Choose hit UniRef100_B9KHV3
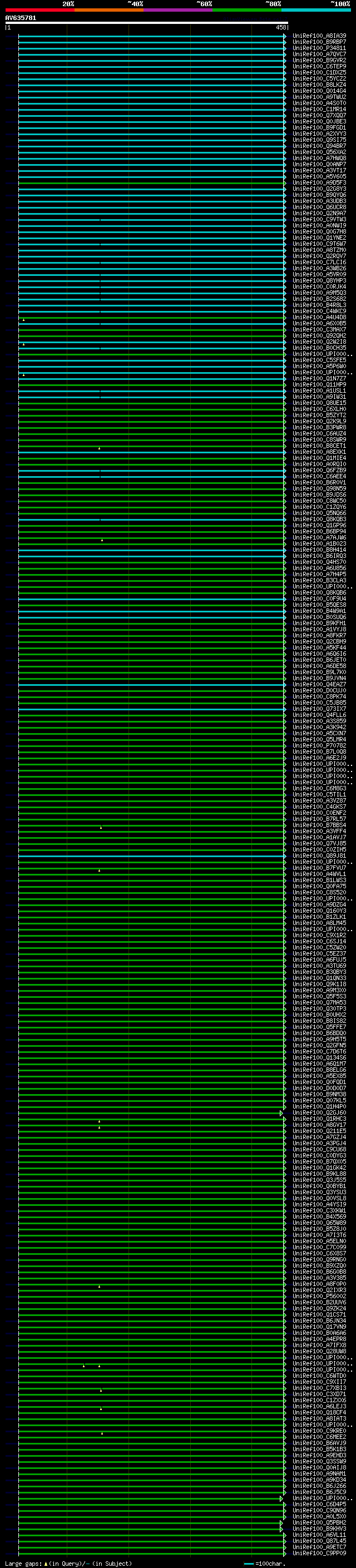 pyautogui.click(x=319, y=1529)
